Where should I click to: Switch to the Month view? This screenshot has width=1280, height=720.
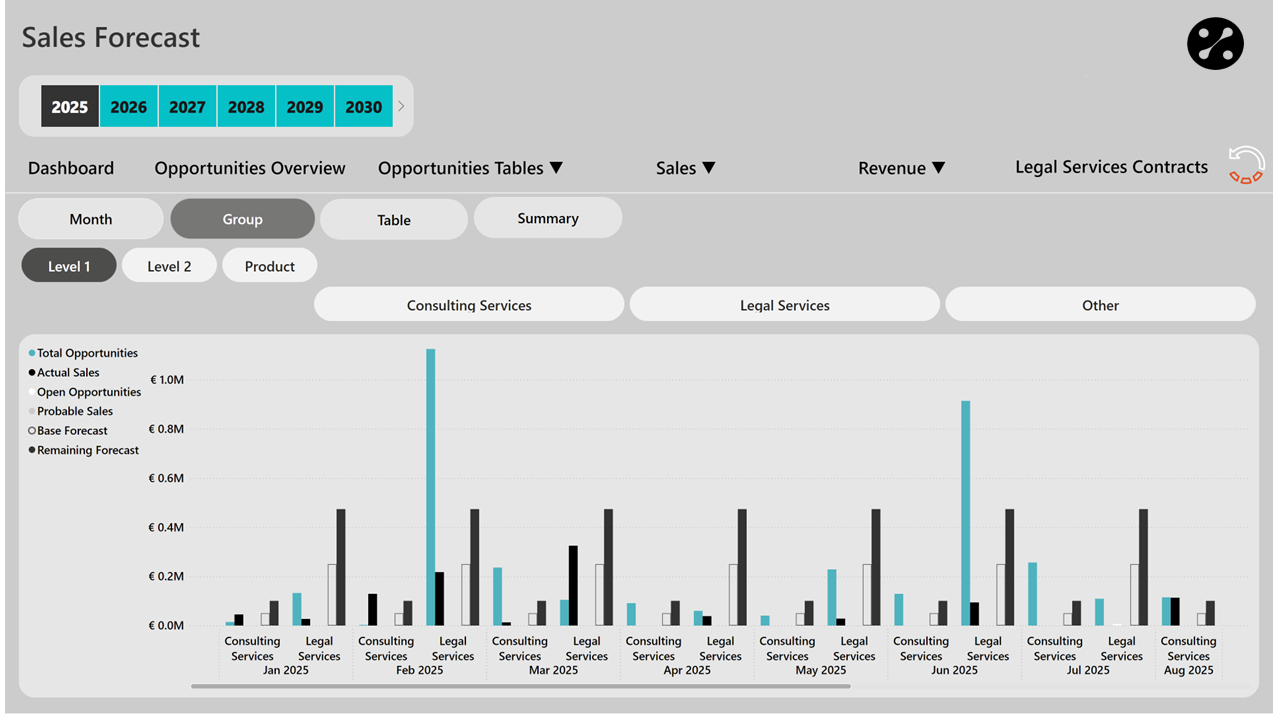[90, 218]
